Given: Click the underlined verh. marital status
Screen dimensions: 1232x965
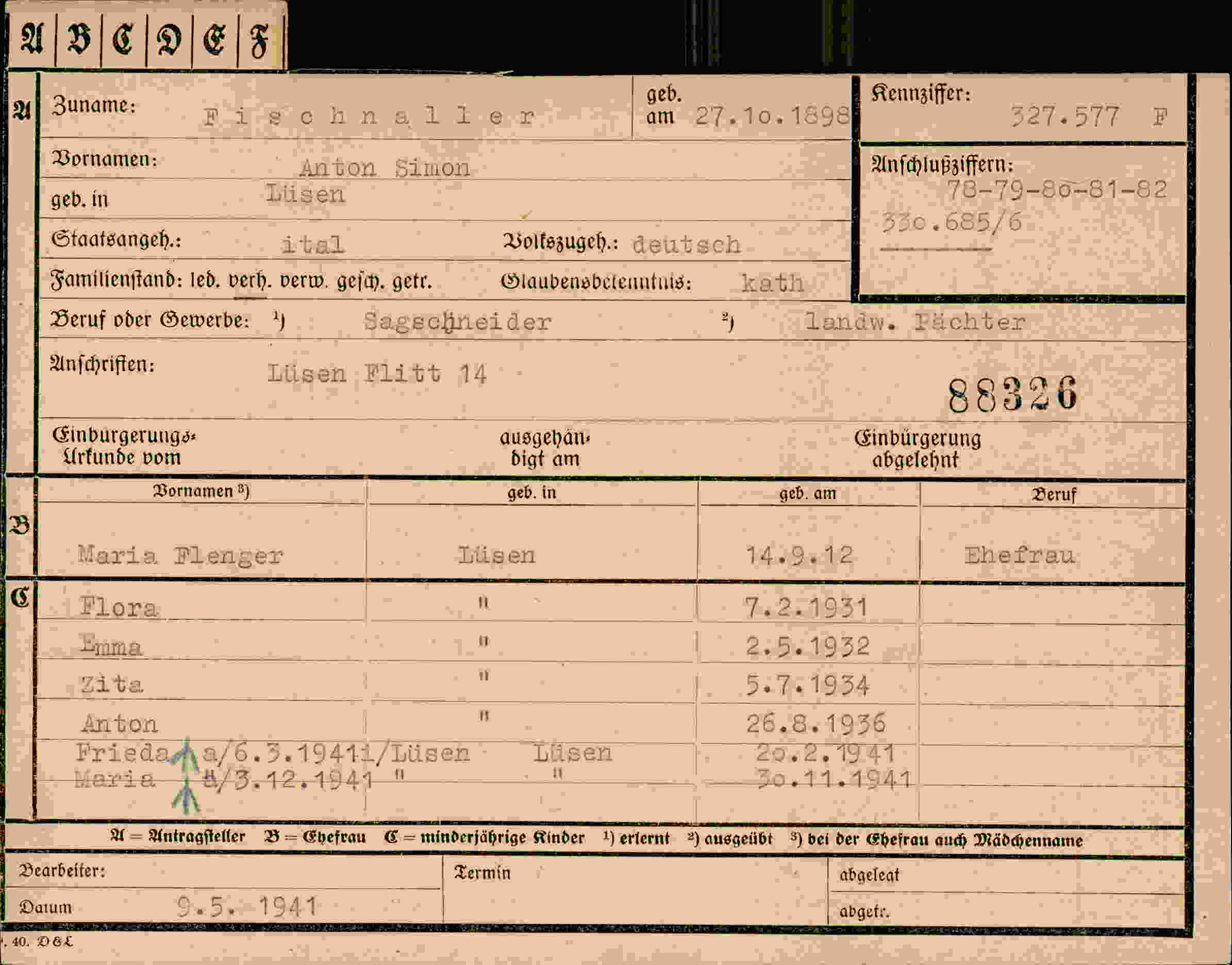Looking at the screenshot, I should point(249,281).
